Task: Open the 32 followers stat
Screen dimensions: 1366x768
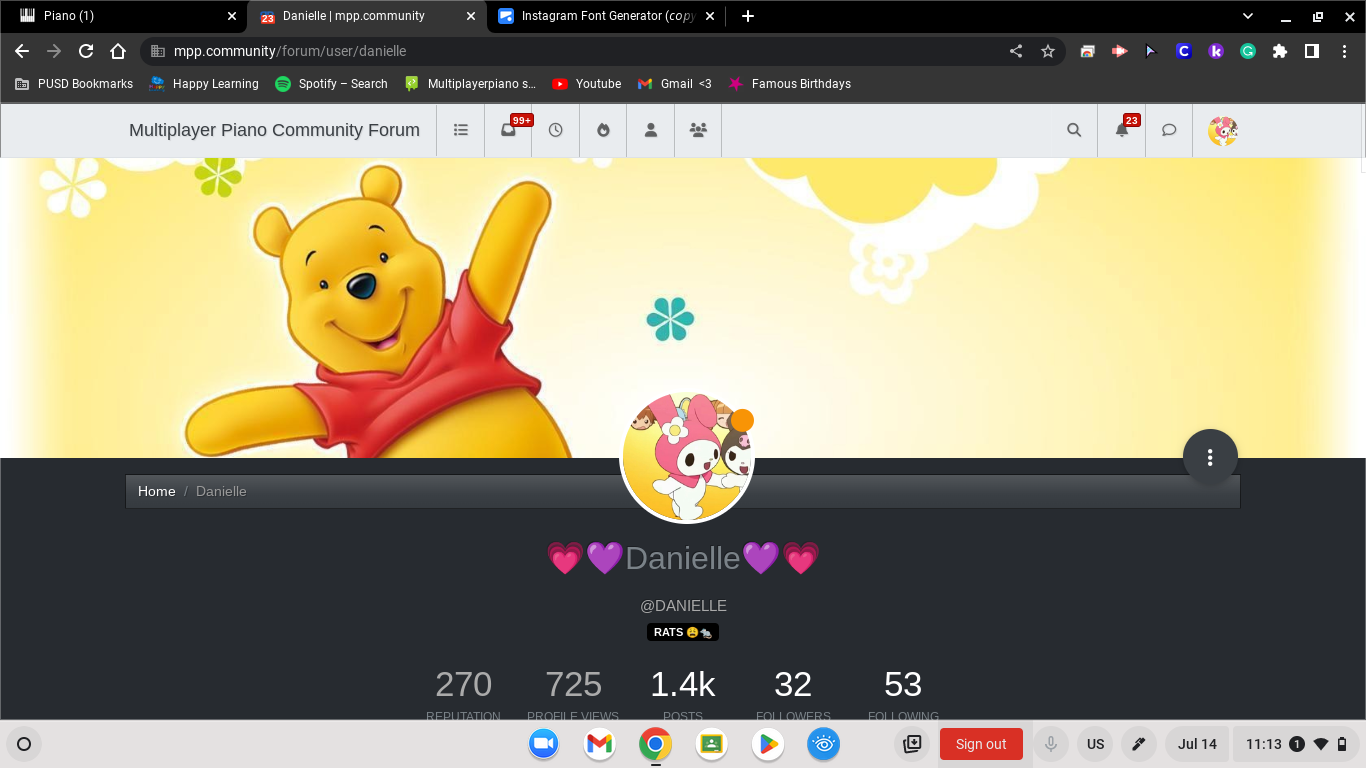Action: point(793,684)
